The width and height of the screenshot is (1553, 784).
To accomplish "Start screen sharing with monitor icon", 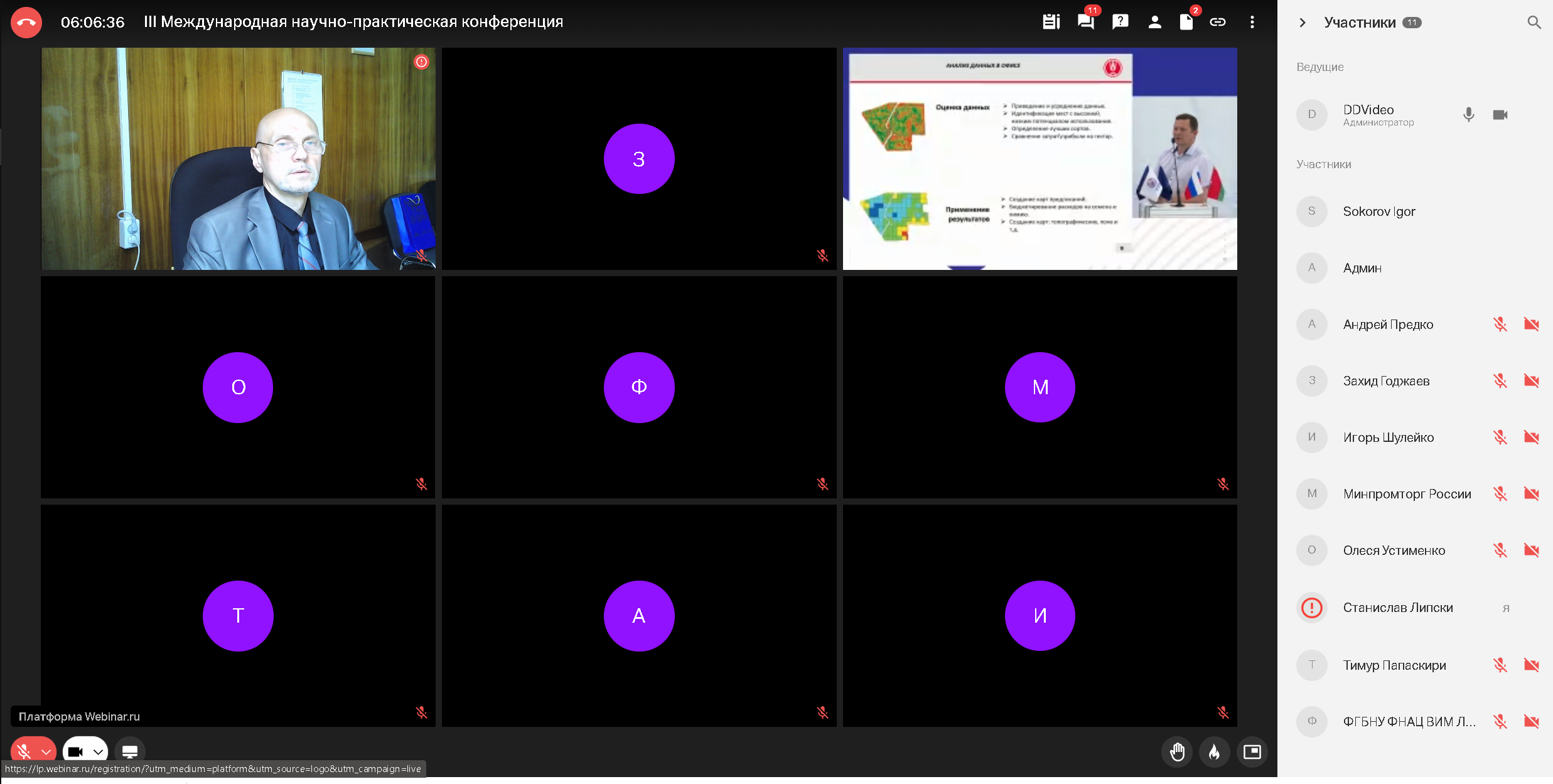I will [x=130, y=751].
